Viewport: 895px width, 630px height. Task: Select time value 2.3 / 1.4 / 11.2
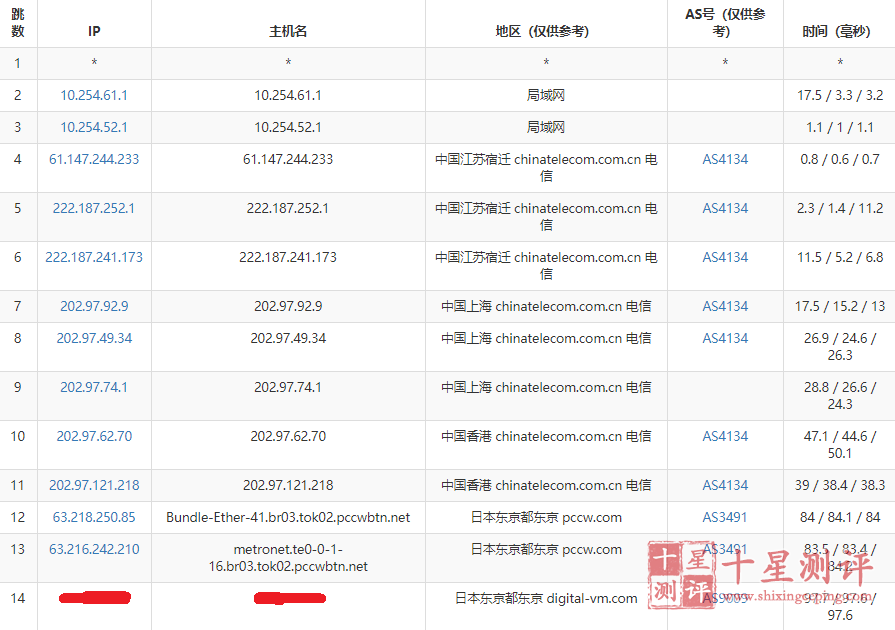840,208
